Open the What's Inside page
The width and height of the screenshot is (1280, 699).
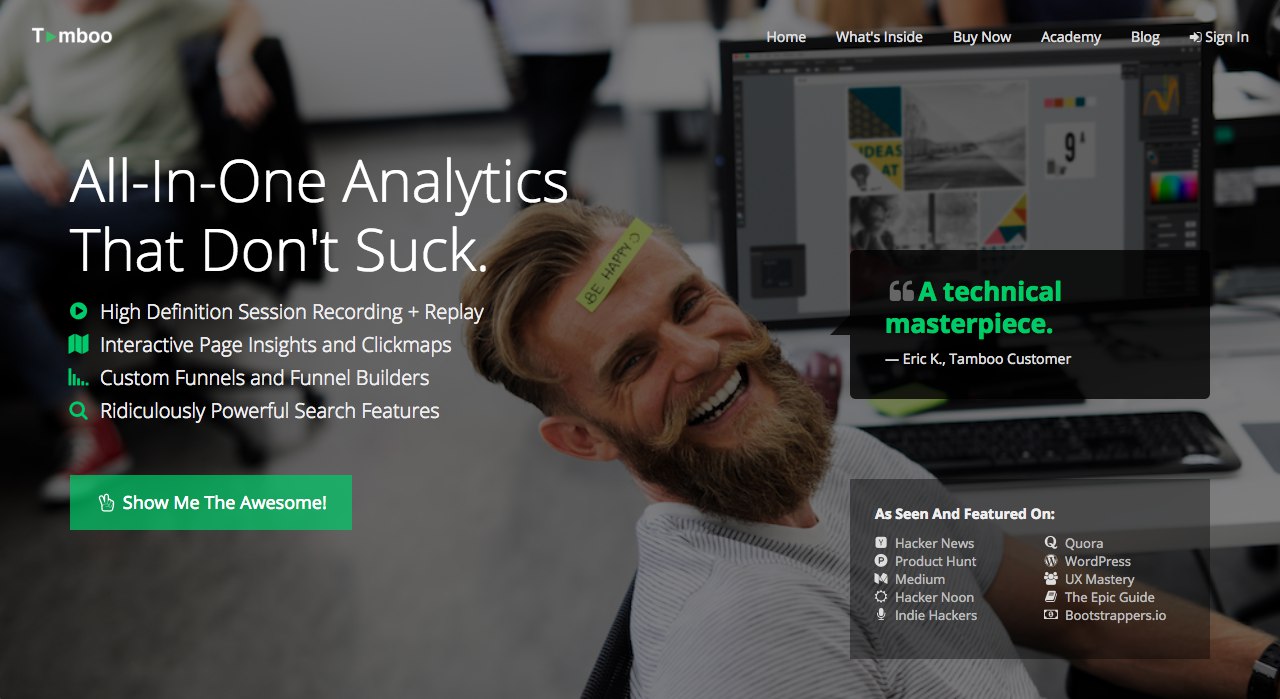[879, 37]
